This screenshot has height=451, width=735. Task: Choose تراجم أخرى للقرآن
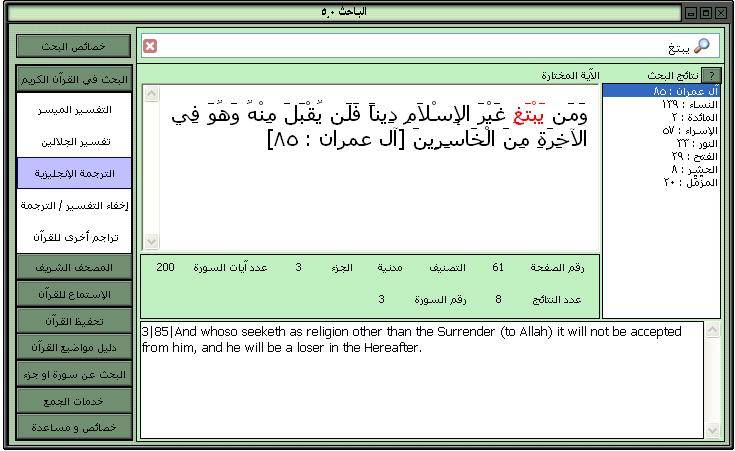click(74, 237)
